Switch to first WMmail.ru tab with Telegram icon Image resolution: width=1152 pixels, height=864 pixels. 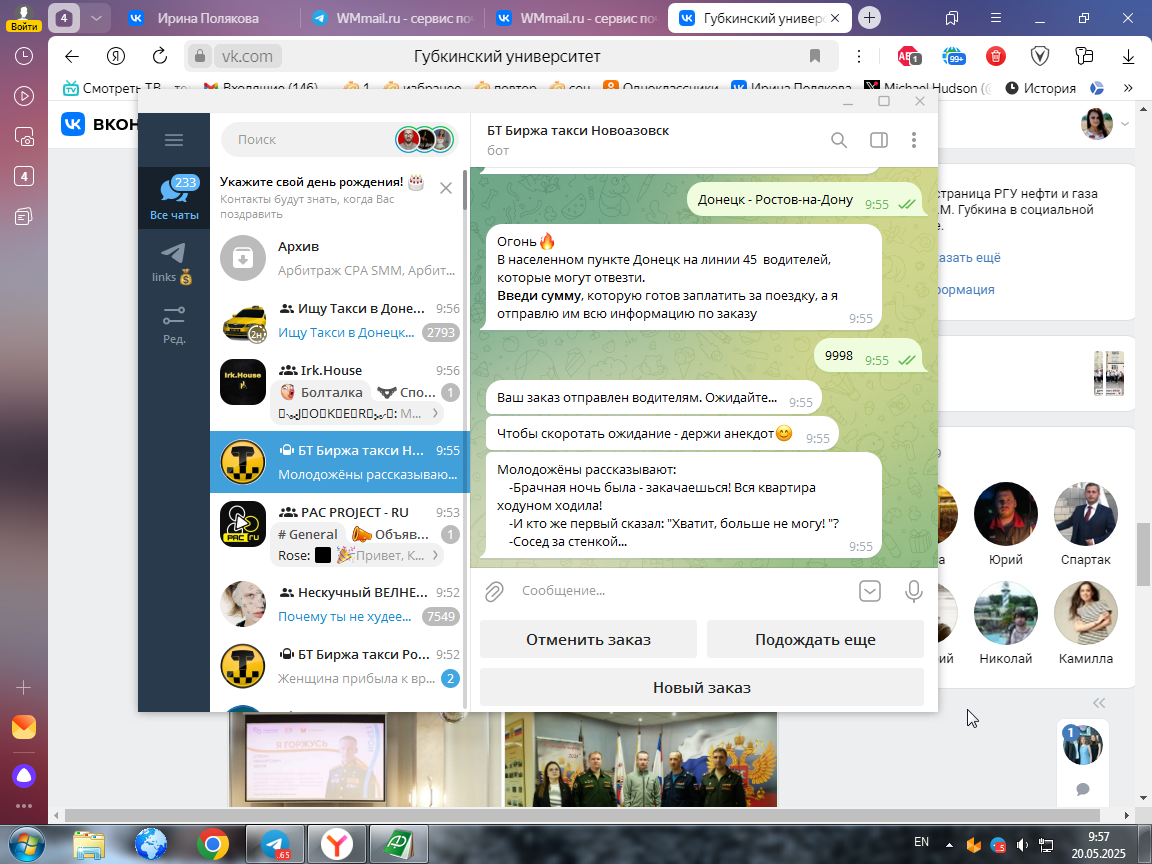point(392,18)
